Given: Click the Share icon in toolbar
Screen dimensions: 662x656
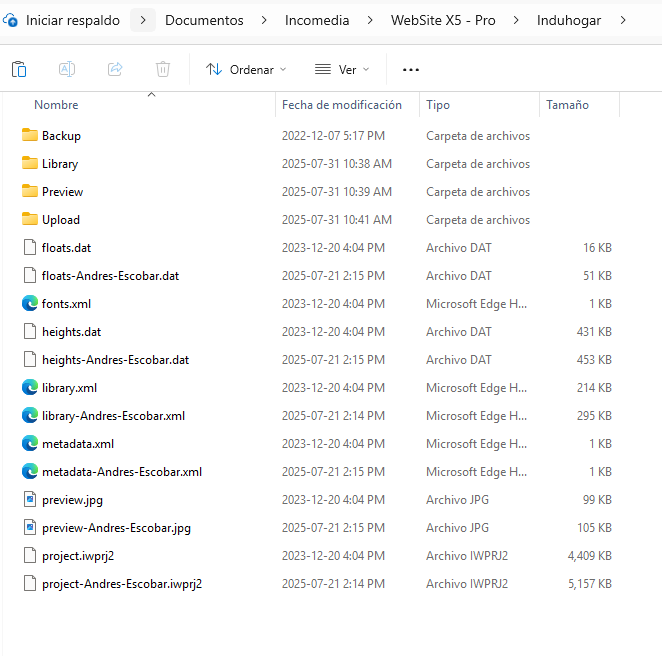Looking at the screenshot, I should (x=115, y=69).
